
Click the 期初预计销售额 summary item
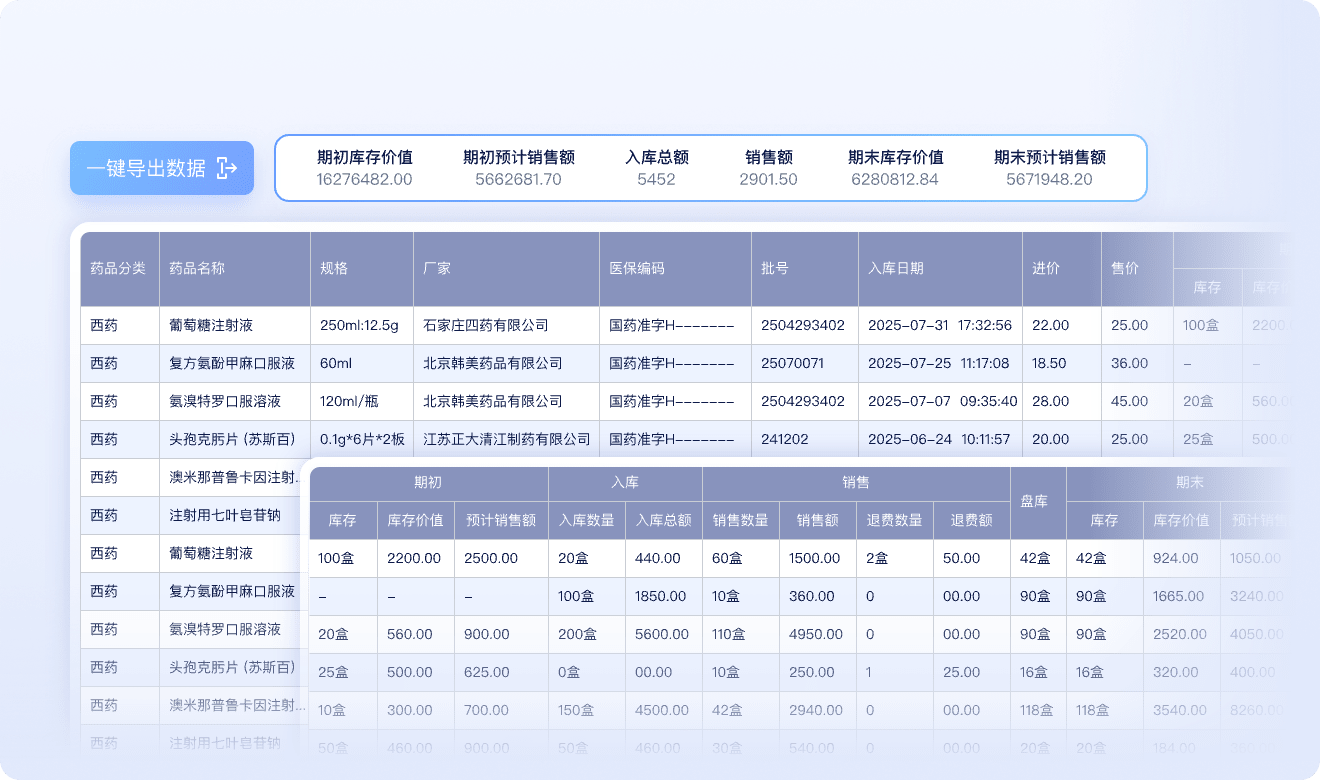point(518,168)
